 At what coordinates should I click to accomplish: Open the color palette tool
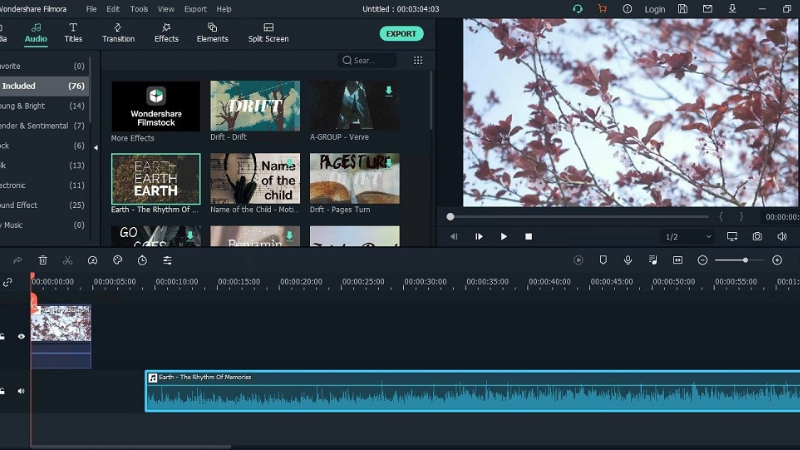pos(117,260)
